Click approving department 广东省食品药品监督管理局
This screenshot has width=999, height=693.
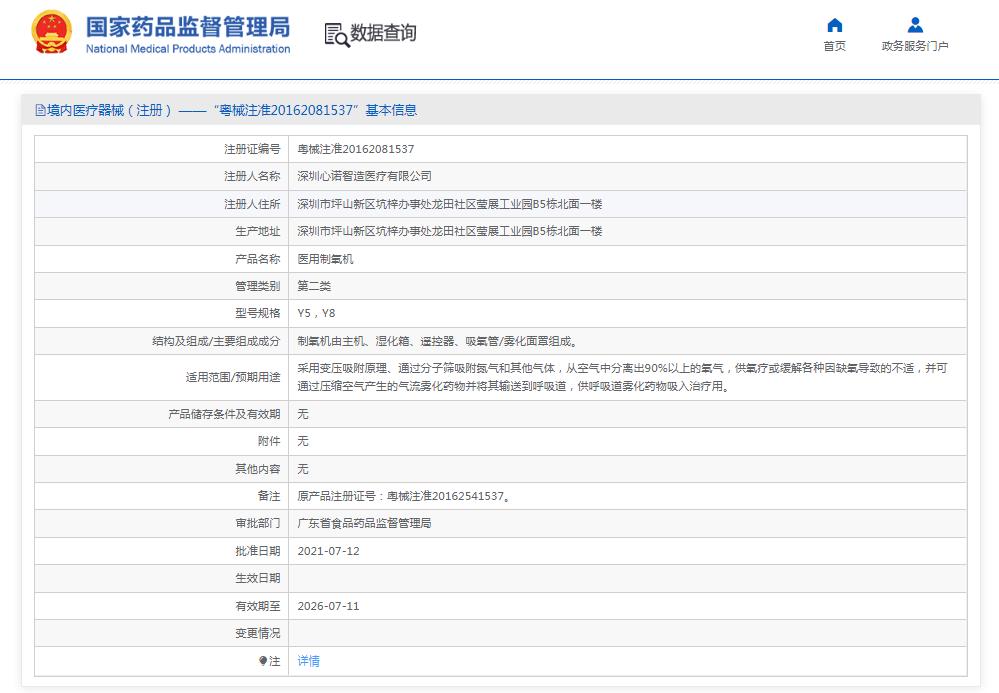click(365, 523)
